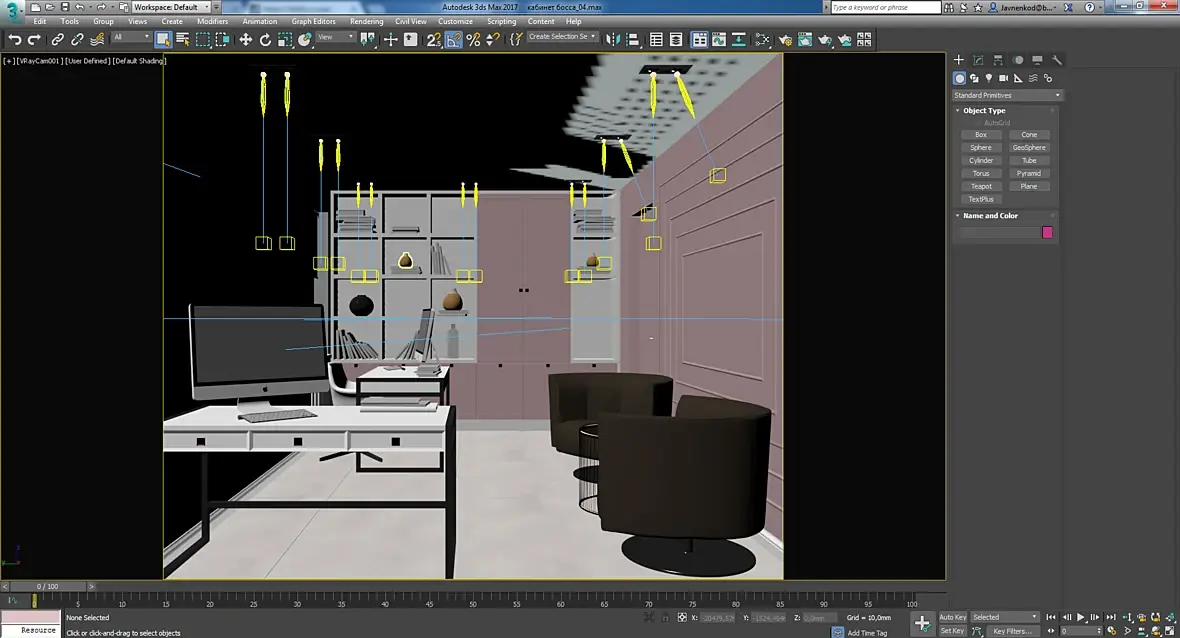
Task: Open the Rendering menu
Action: pyautogui.click(x=366, y=21)
